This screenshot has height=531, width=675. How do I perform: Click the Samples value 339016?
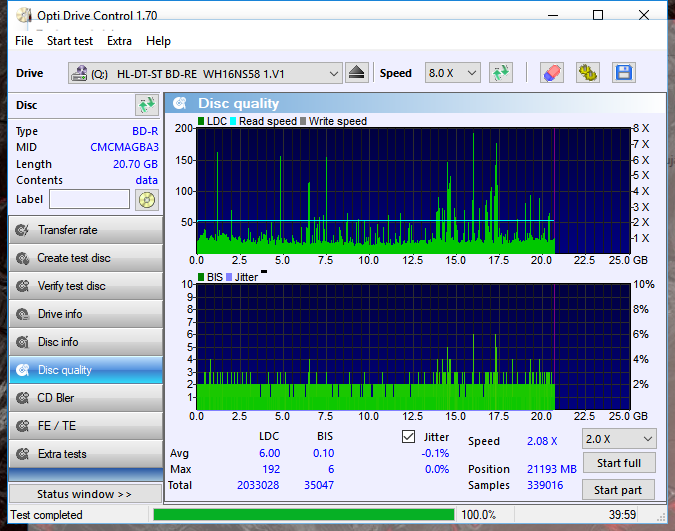pos(545,485)
